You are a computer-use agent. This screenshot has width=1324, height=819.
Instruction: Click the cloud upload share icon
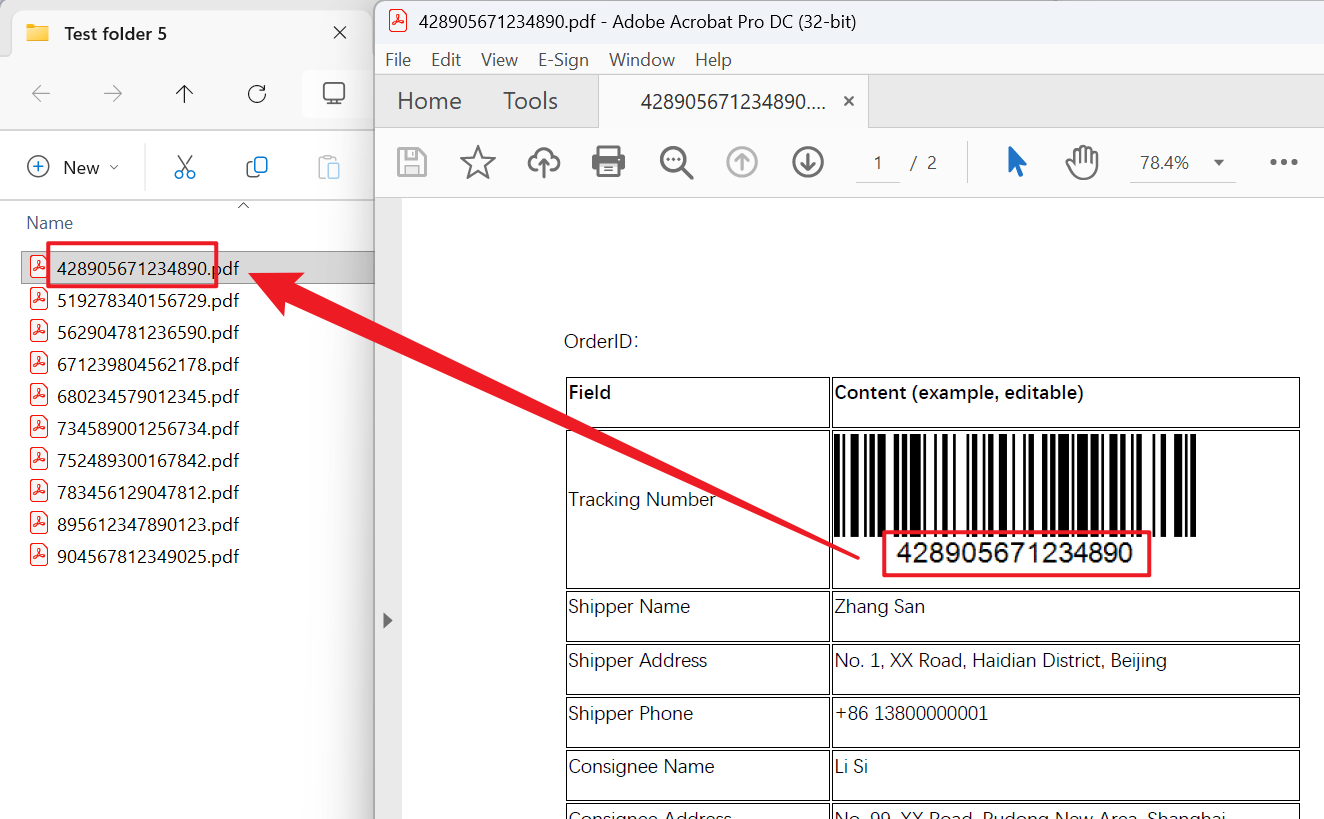[544, 162]
